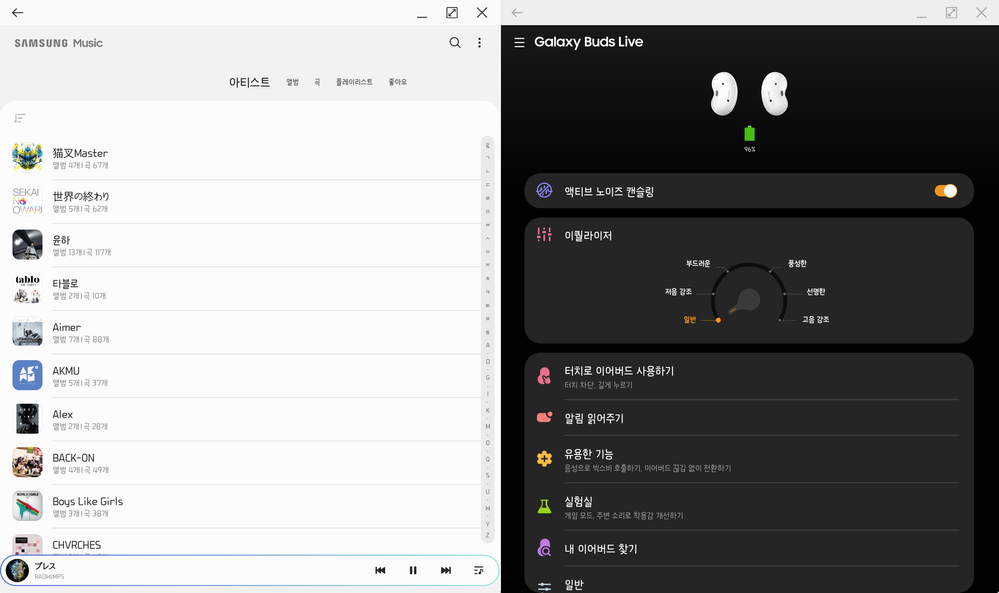Click the touch controls earbud icon
Screen dimensions: 999x593
click(544, 376)
